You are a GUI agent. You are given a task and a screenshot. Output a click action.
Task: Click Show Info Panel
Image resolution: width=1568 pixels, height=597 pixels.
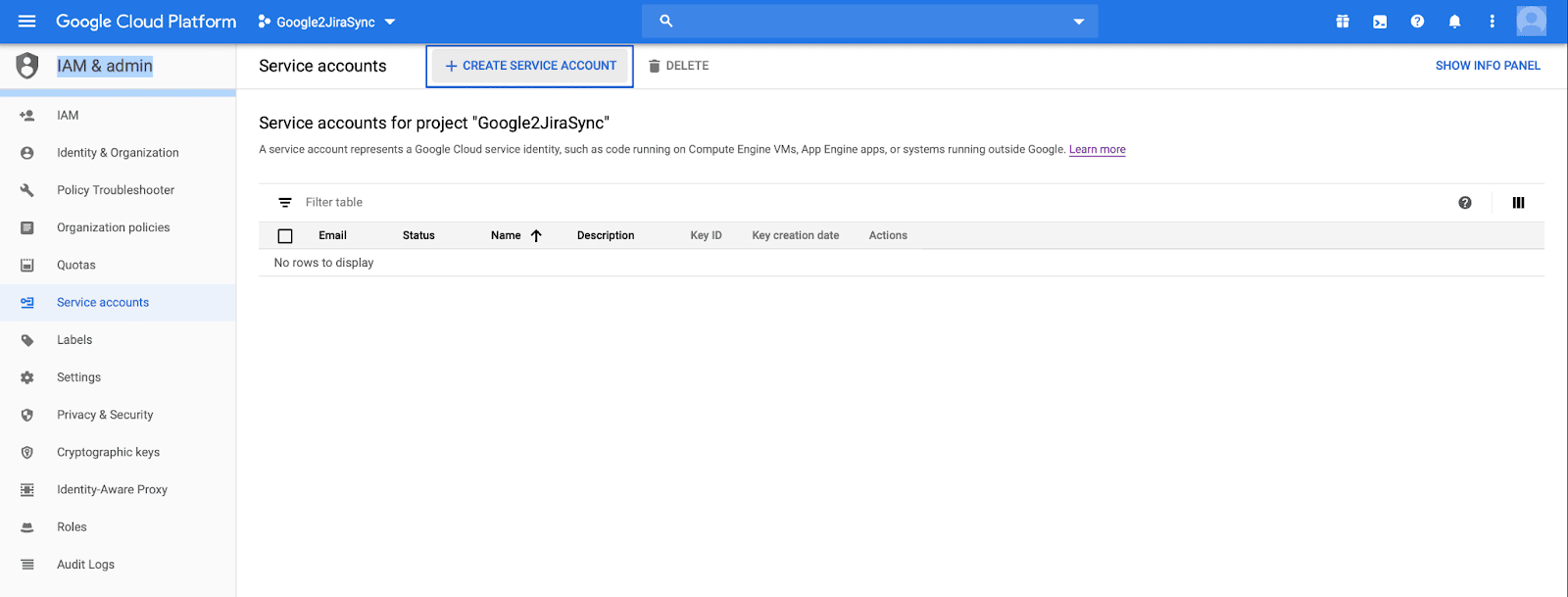point(1488,66)
